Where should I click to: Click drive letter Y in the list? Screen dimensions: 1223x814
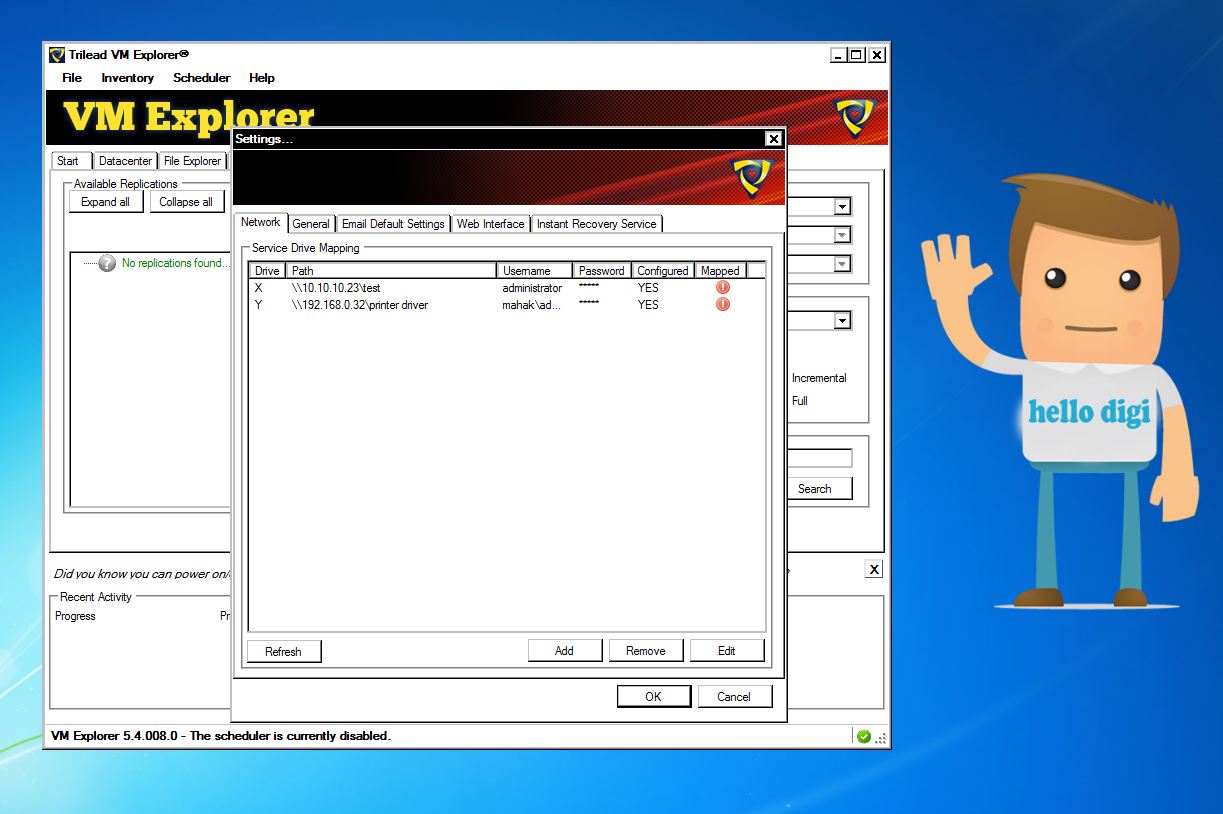259,305
